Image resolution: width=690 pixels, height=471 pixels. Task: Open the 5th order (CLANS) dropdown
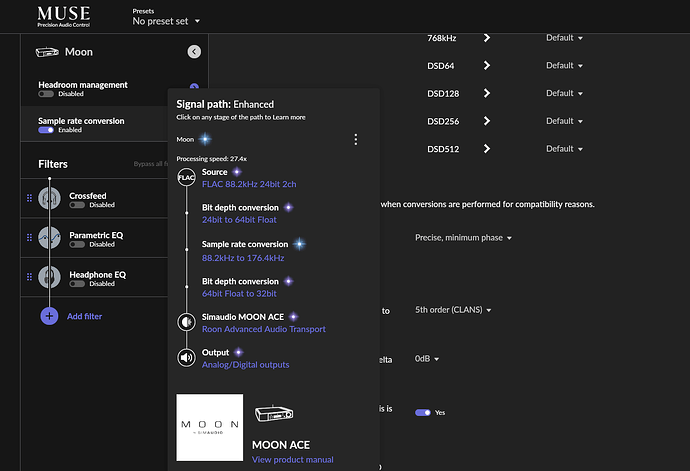453,310
